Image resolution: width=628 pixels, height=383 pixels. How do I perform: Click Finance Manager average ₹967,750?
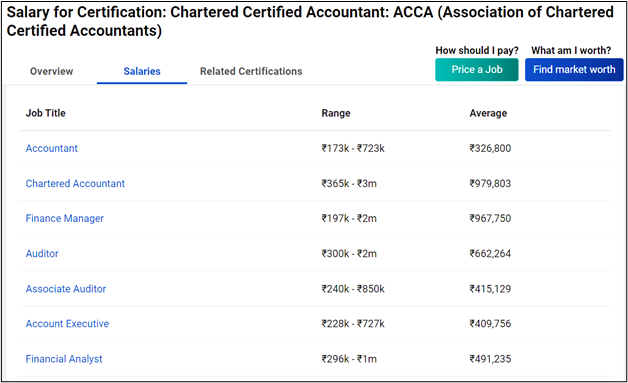click(490, 218)
